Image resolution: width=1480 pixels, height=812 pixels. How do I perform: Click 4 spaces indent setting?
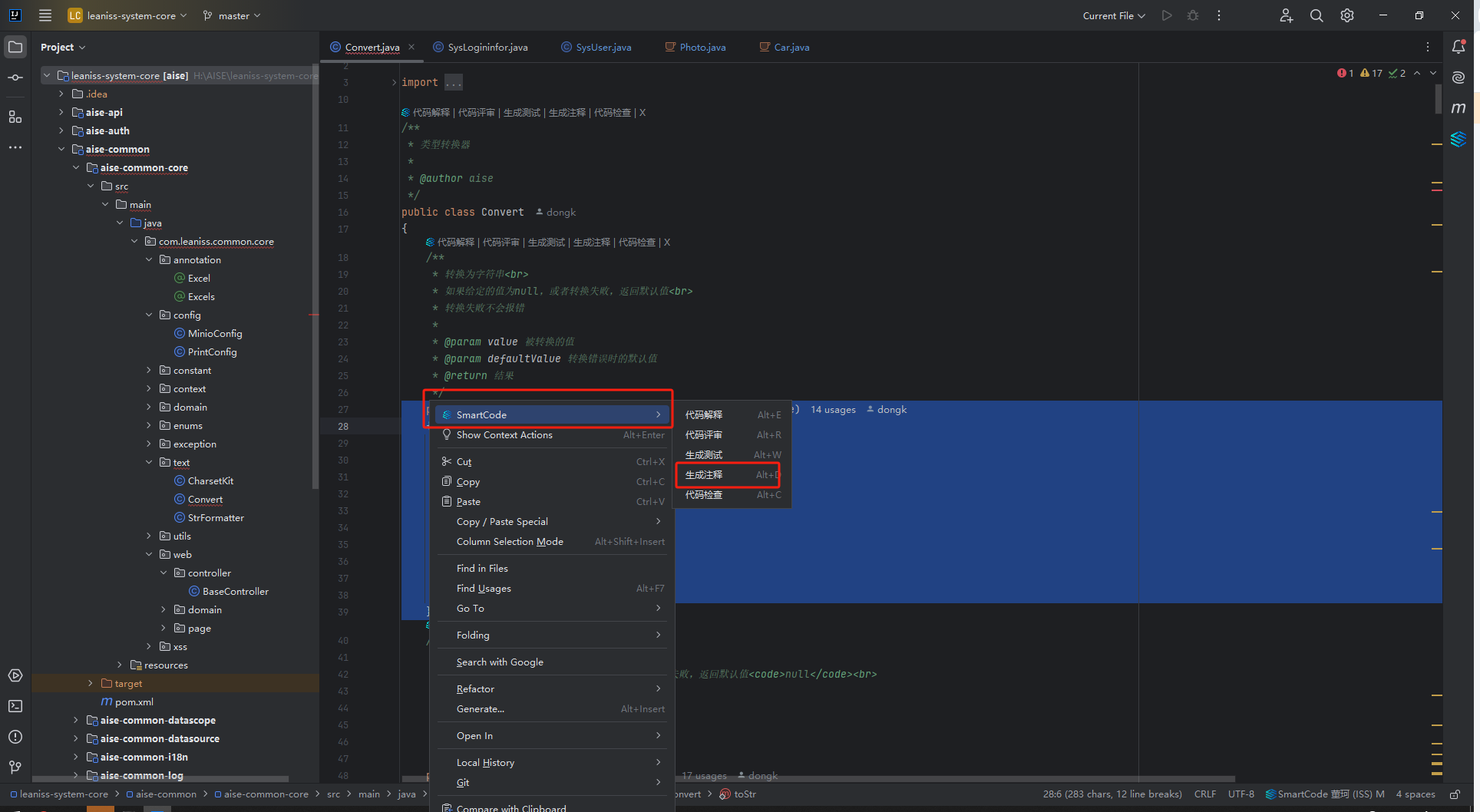tap(1416, 794)
